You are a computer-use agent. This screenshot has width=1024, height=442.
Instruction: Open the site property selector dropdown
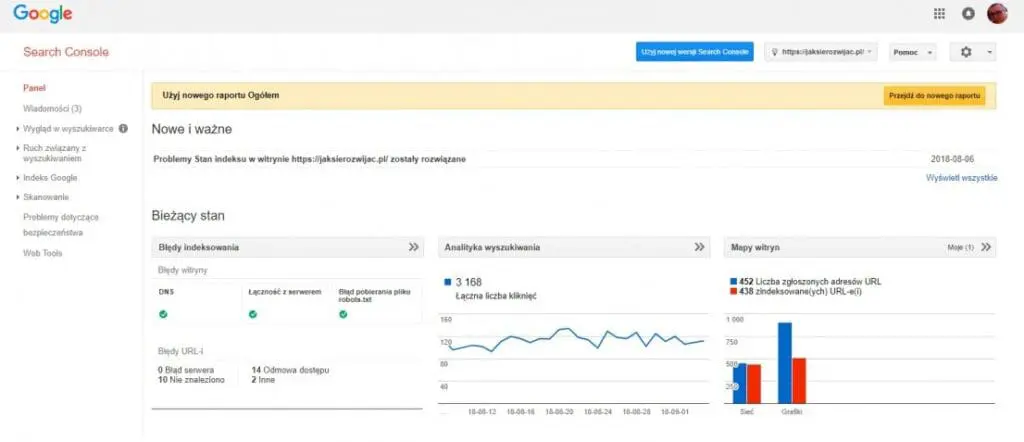(x=821, y=52)
